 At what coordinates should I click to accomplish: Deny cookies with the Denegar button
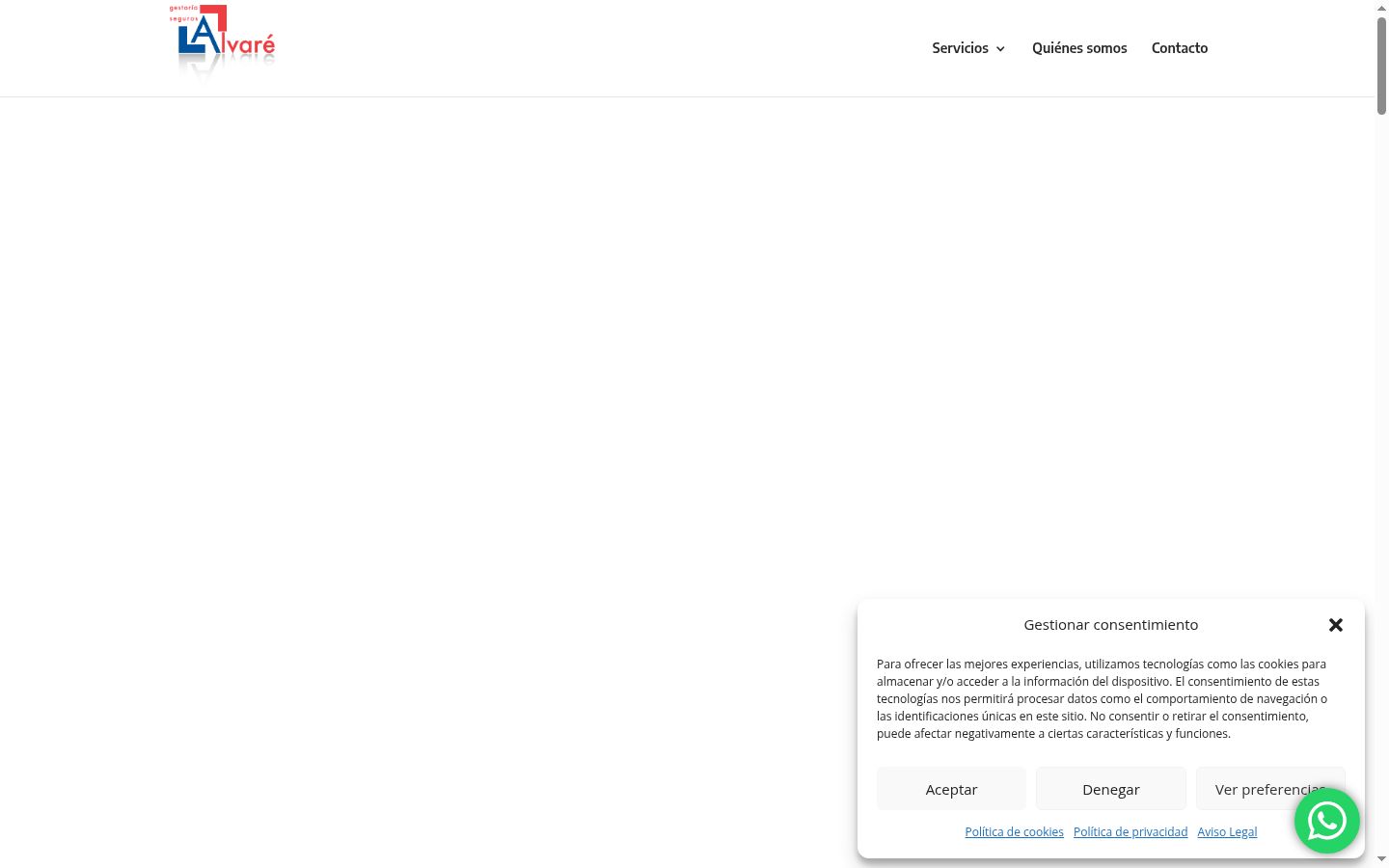pyautogui.click(x=1111, y=789)
